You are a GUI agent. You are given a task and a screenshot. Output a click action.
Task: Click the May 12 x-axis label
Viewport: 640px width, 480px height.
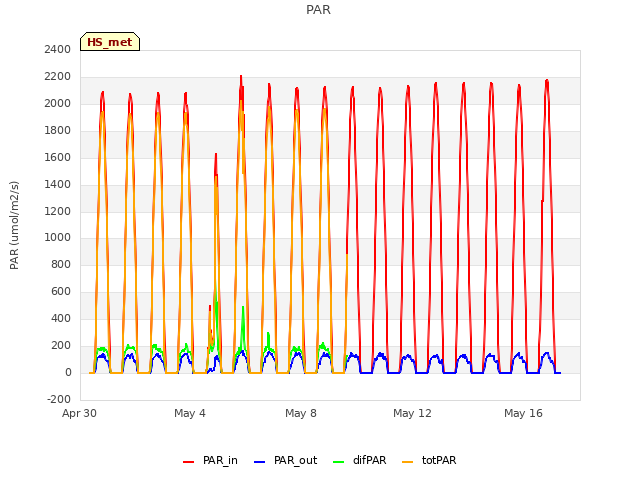coord(412,413)
